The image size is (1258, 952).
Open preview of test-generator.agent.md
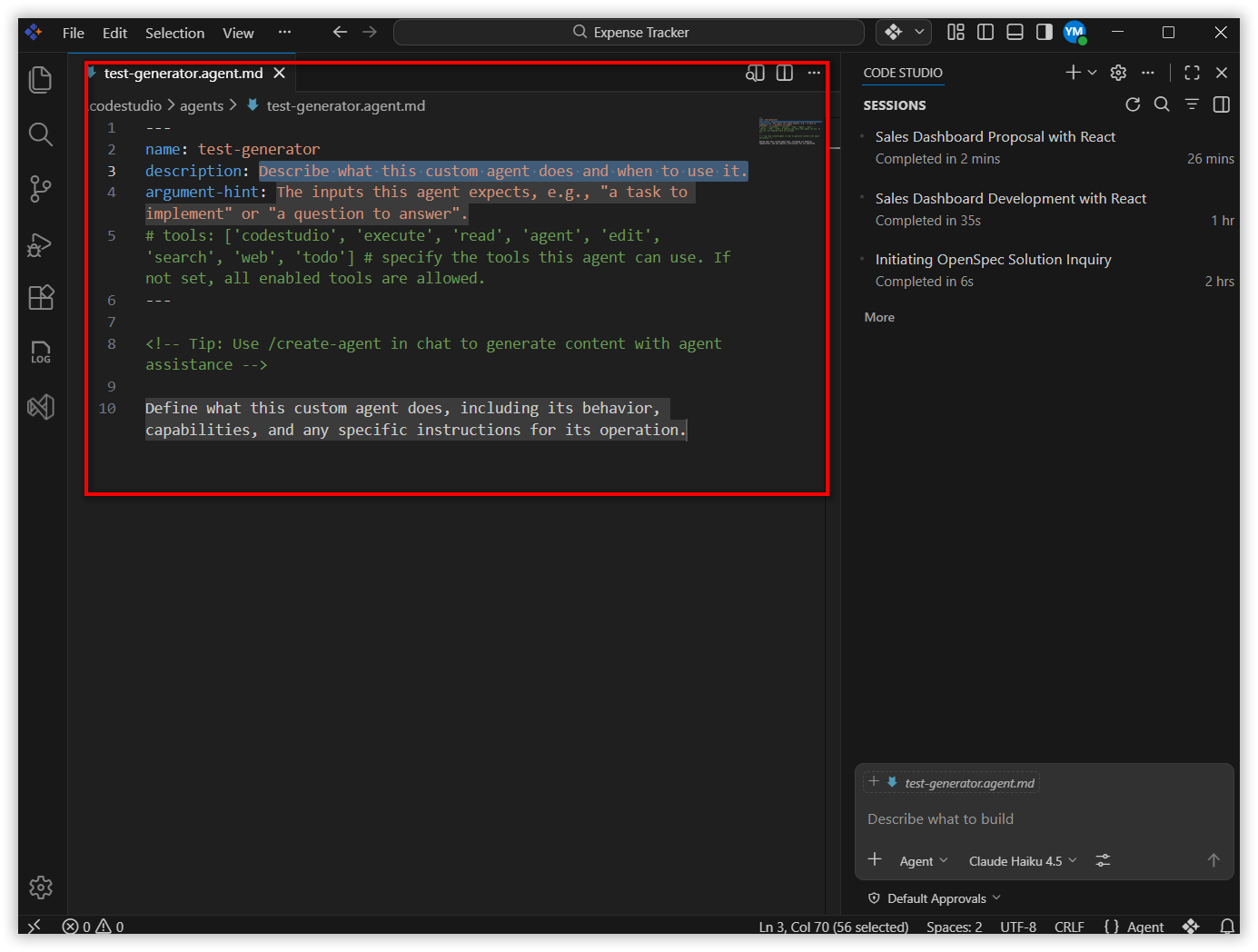click(755, 73)
